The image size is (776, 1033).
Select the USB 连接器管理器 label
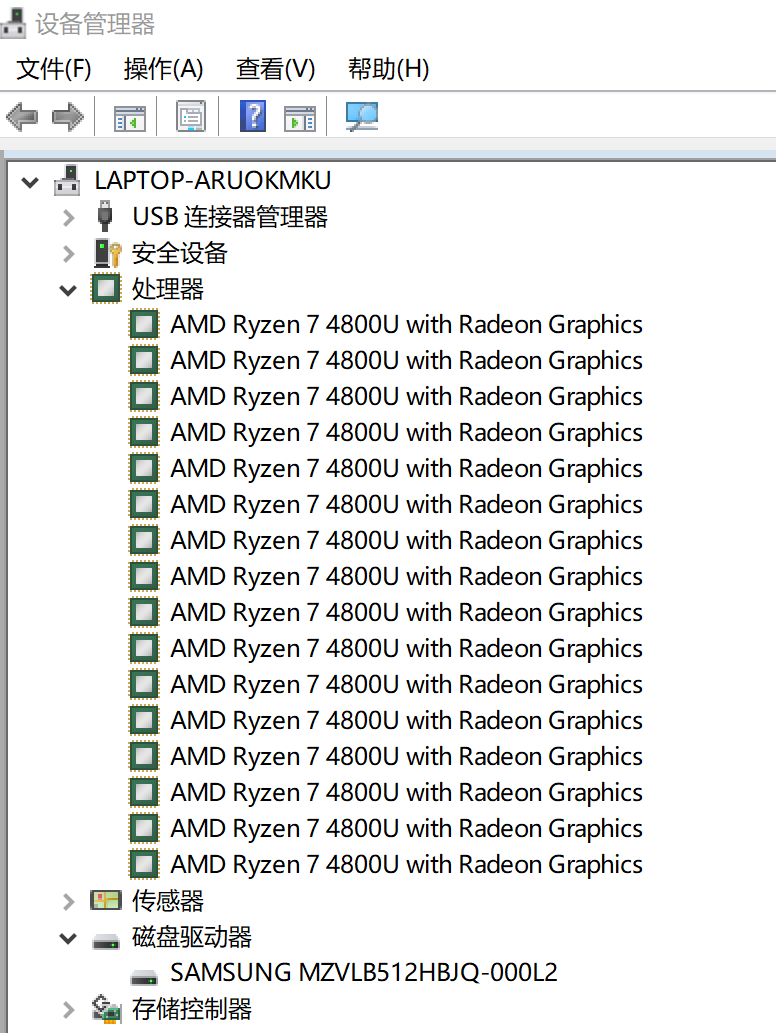pos(230,217)
